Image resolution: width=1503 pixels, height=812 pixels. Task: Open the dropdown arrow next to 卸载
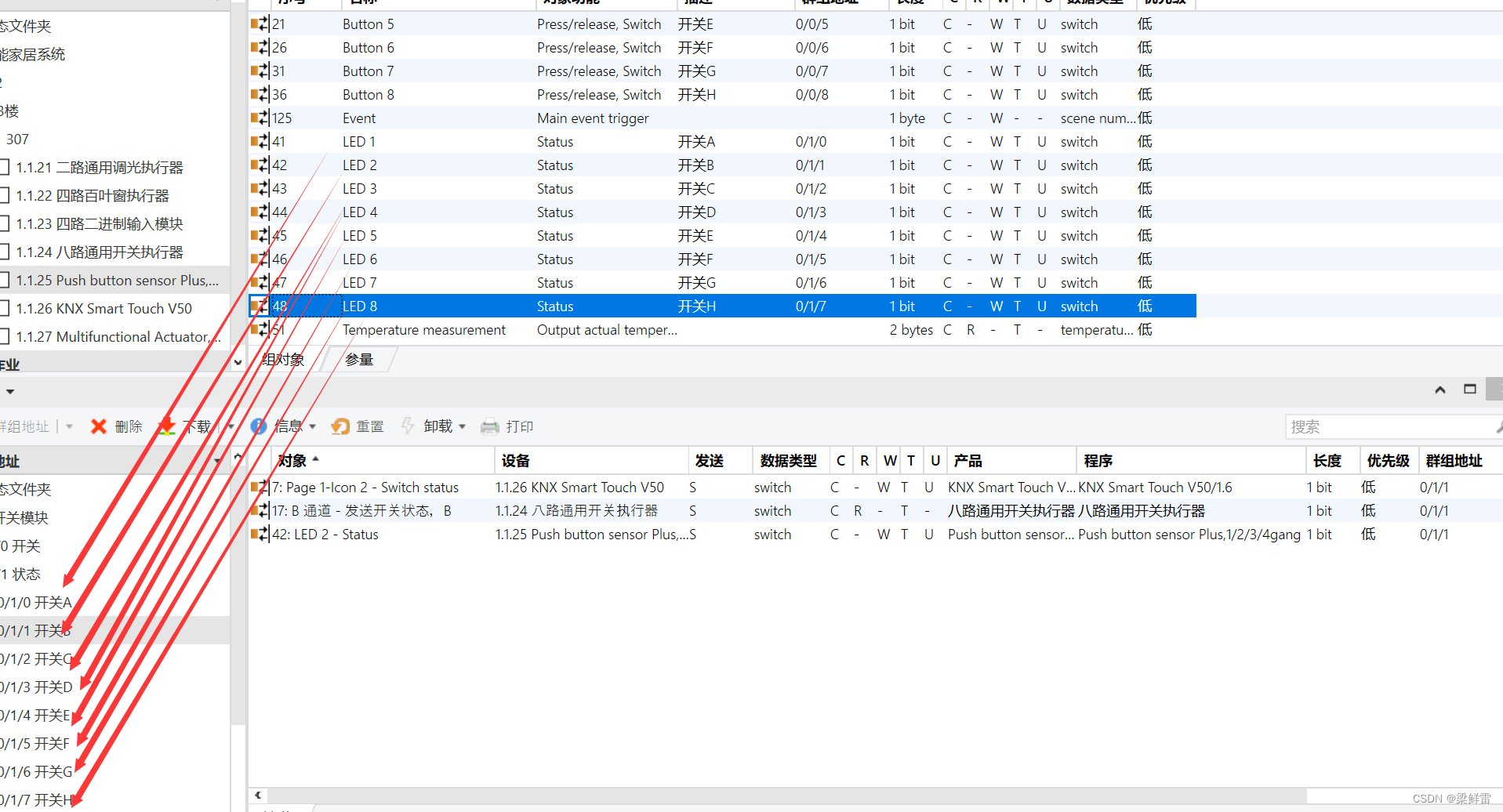[x=462, y=426]
